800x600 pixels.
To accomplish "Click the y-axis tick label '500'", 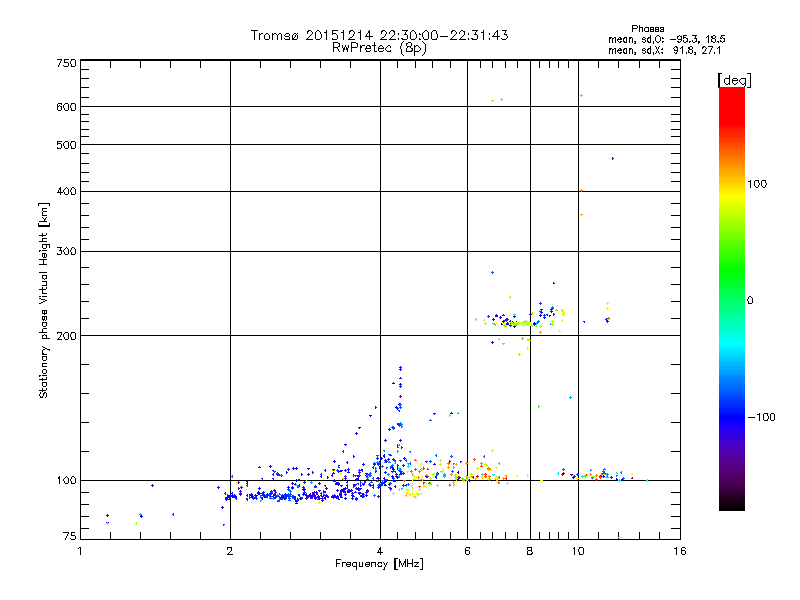I will pos(66,145).
